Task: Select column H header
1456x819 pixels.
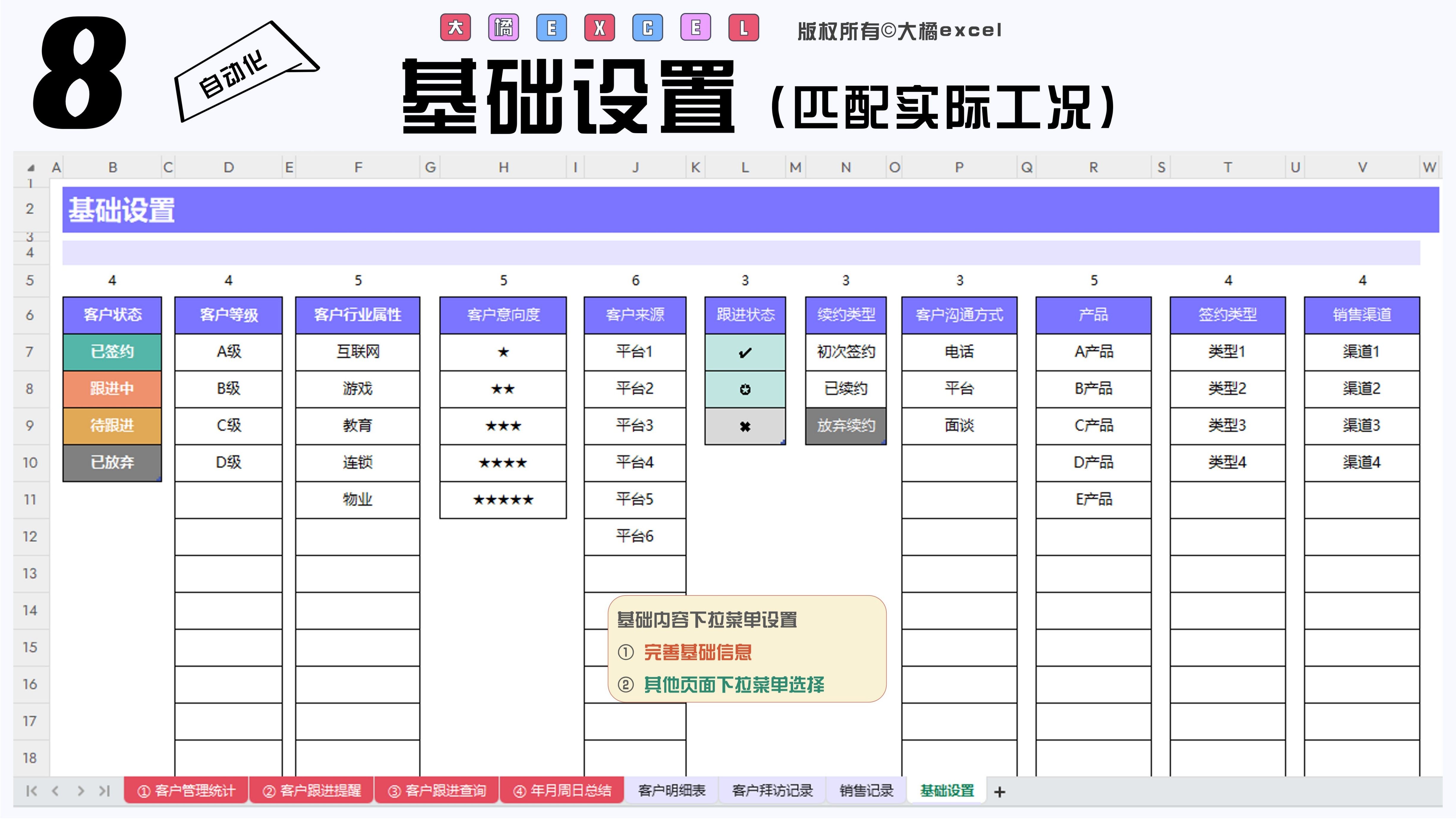Action: 503,167
